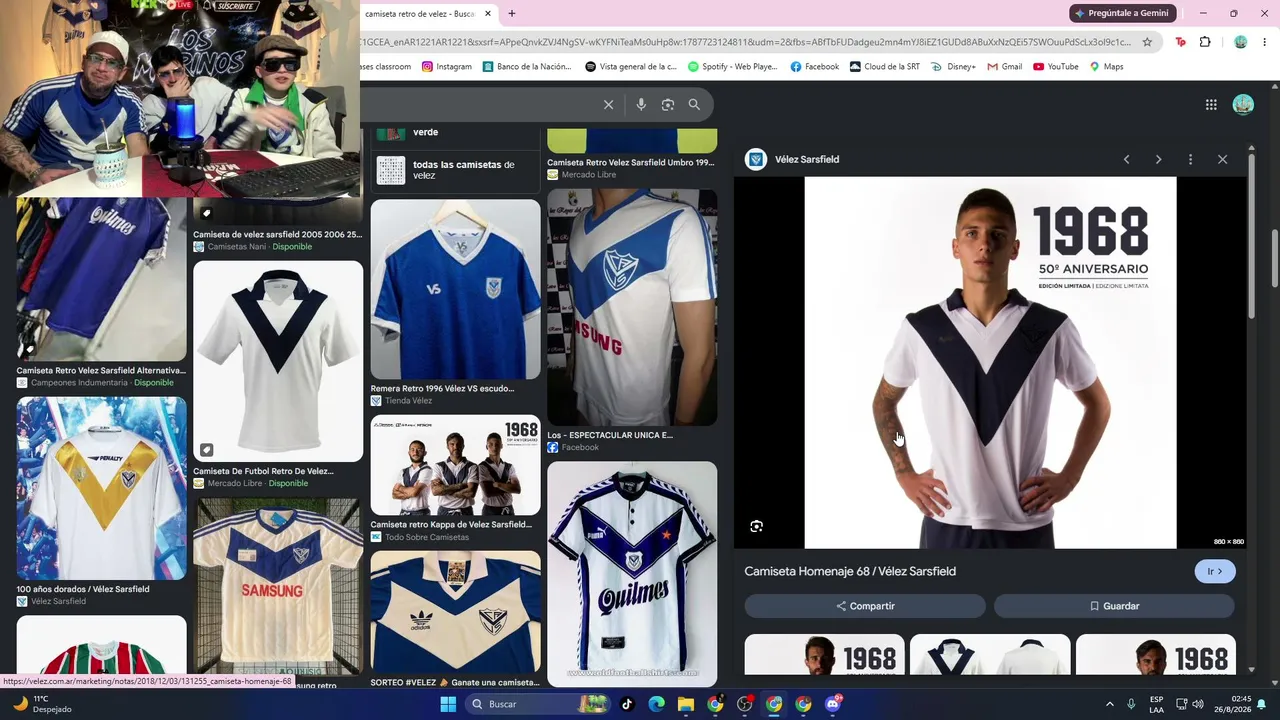
Task: Close the image preview panel
Action: pyautogui.click(x=1222, y=160)
